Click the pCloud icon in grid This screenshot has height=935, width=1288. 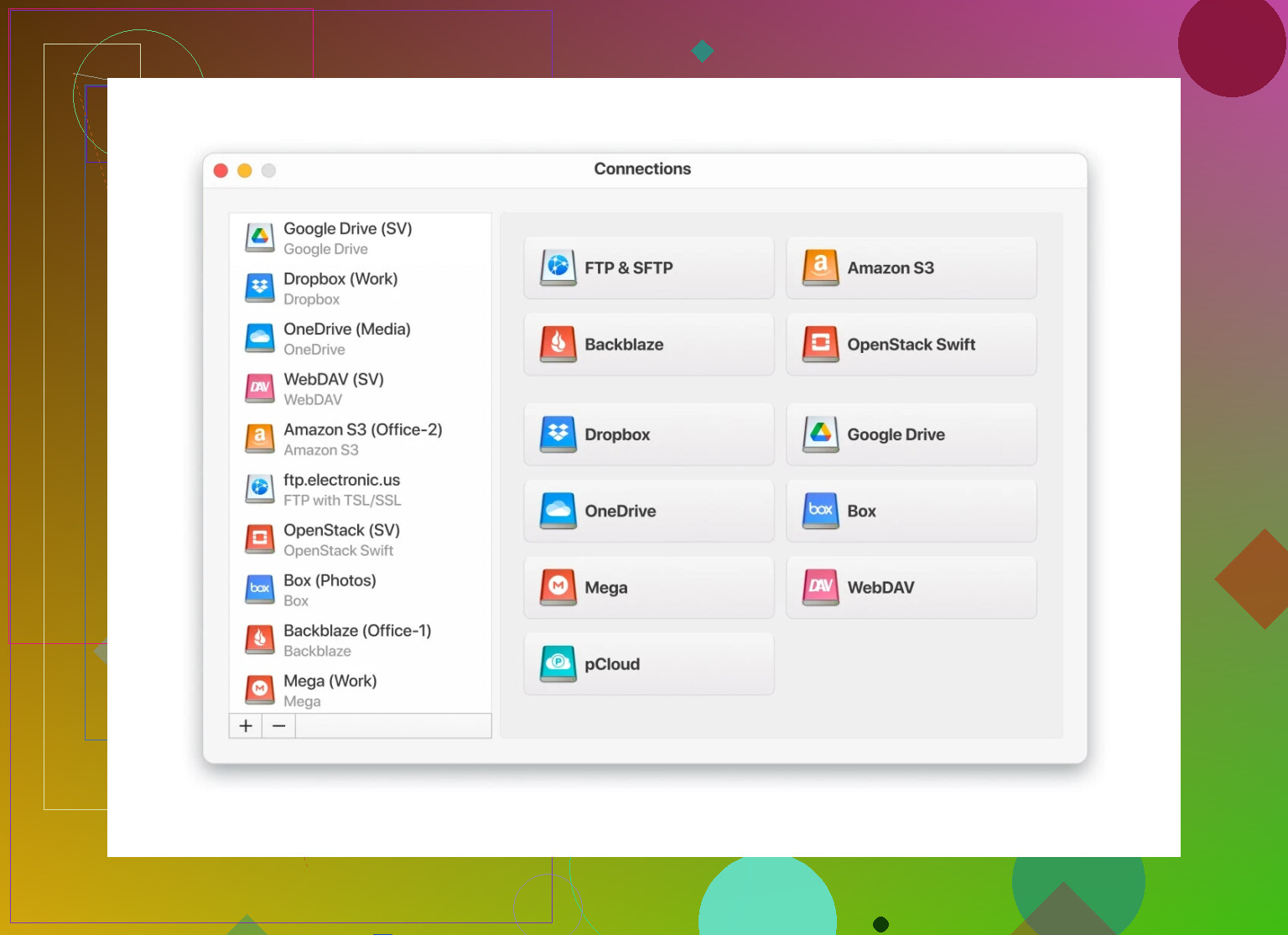click(558, 664)
